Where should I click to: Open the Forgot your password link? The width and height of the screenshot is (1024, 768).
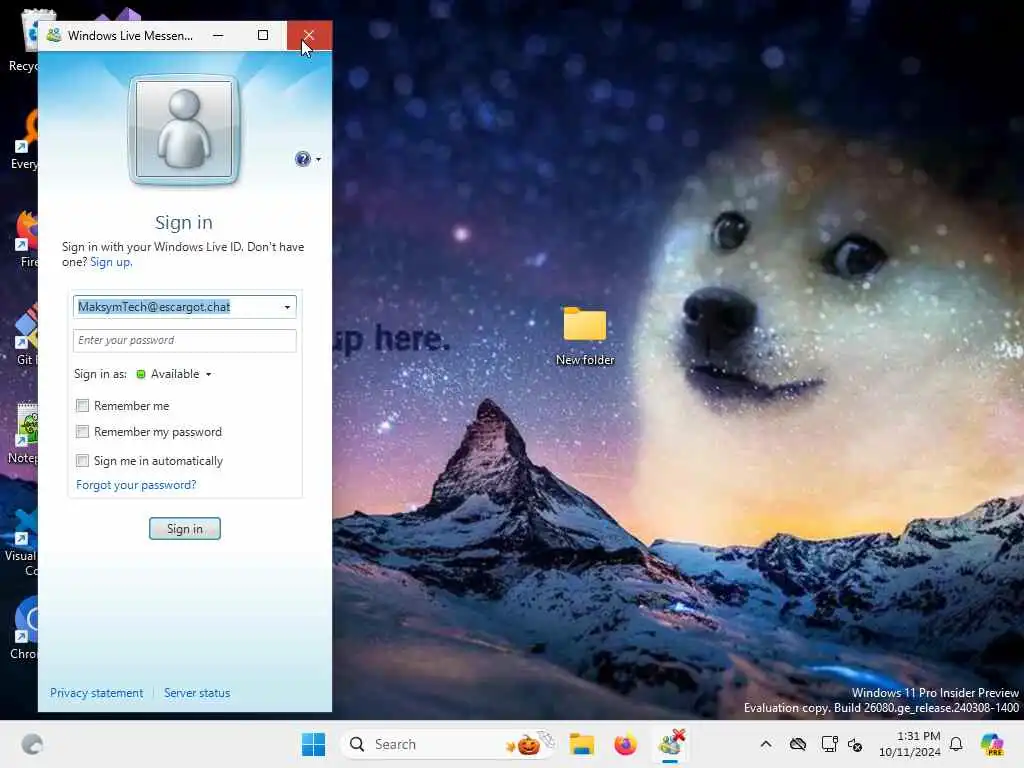coord(136,485)
